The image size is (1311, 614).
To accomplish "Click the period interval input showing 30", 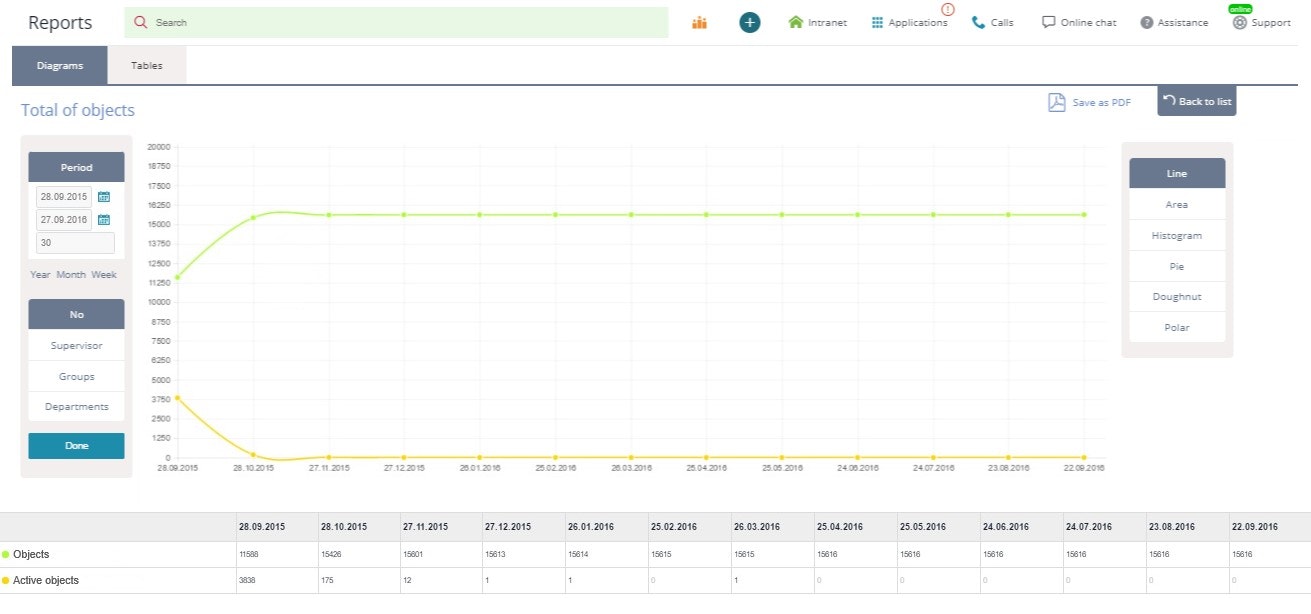I will (74, 243).
